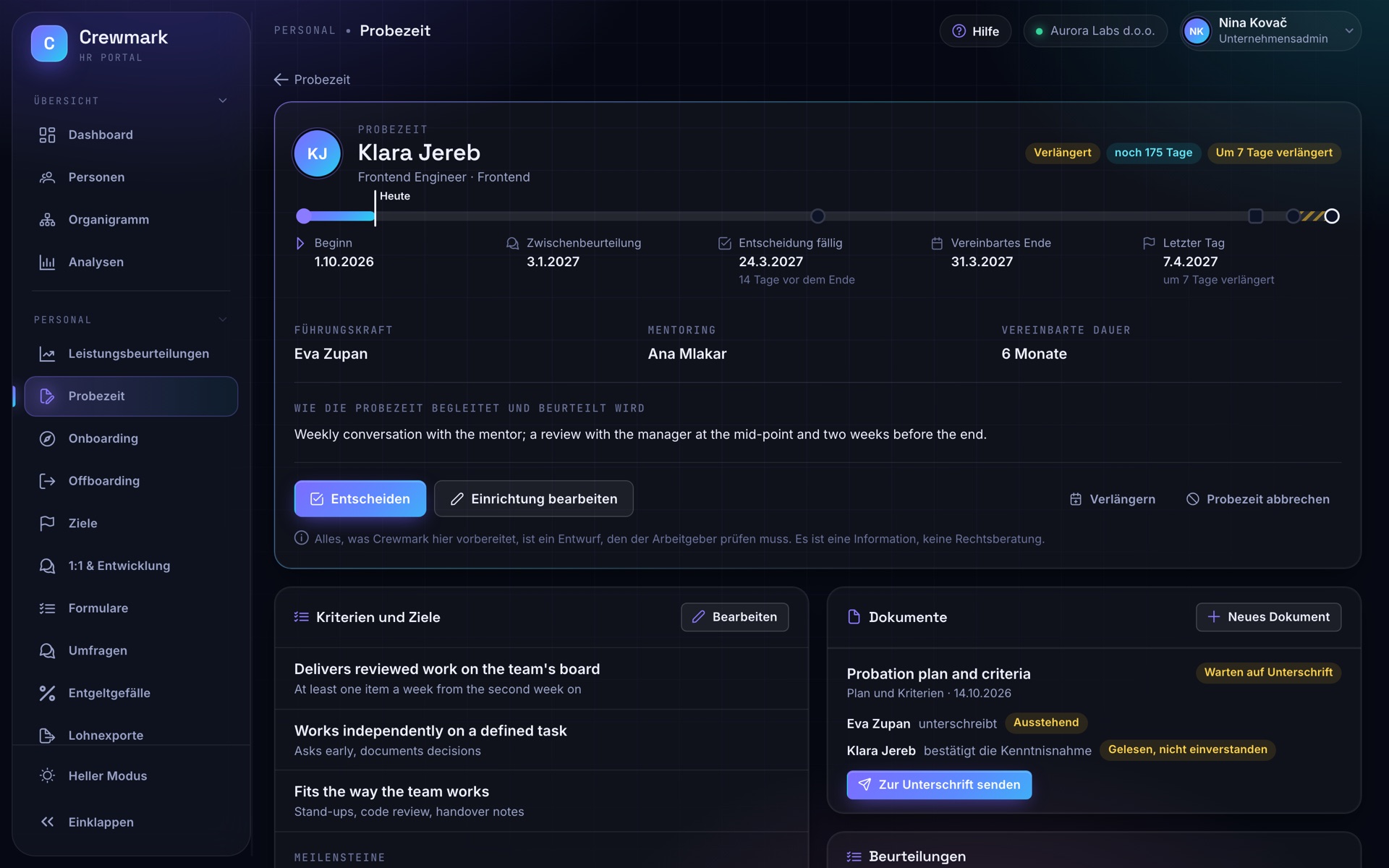
Task: Click Zur Unterschrift senden
Action: [939, 785]
